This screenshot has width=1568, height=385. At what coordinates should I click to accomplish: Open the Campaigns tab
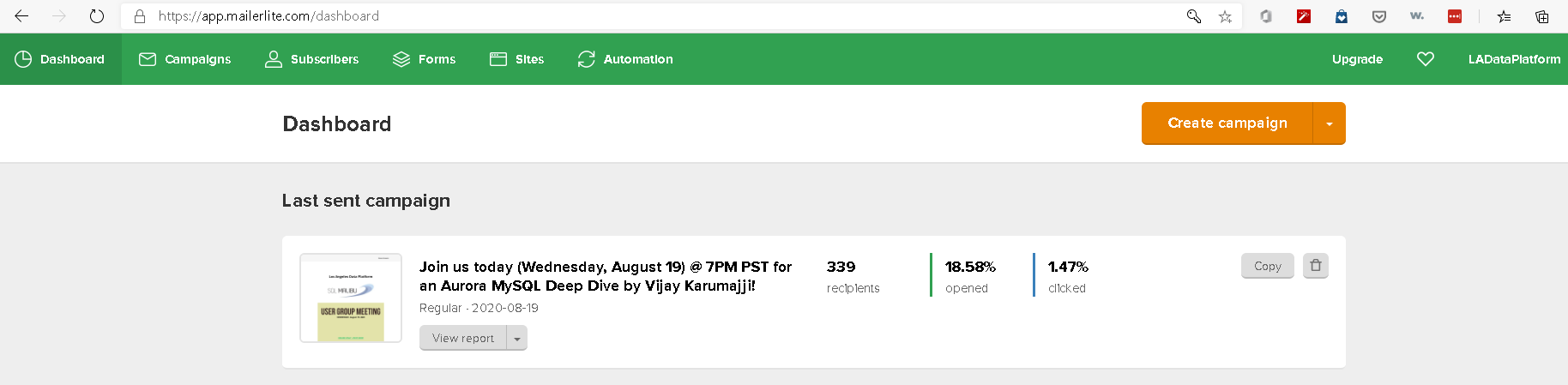click(x=185, y=59)
